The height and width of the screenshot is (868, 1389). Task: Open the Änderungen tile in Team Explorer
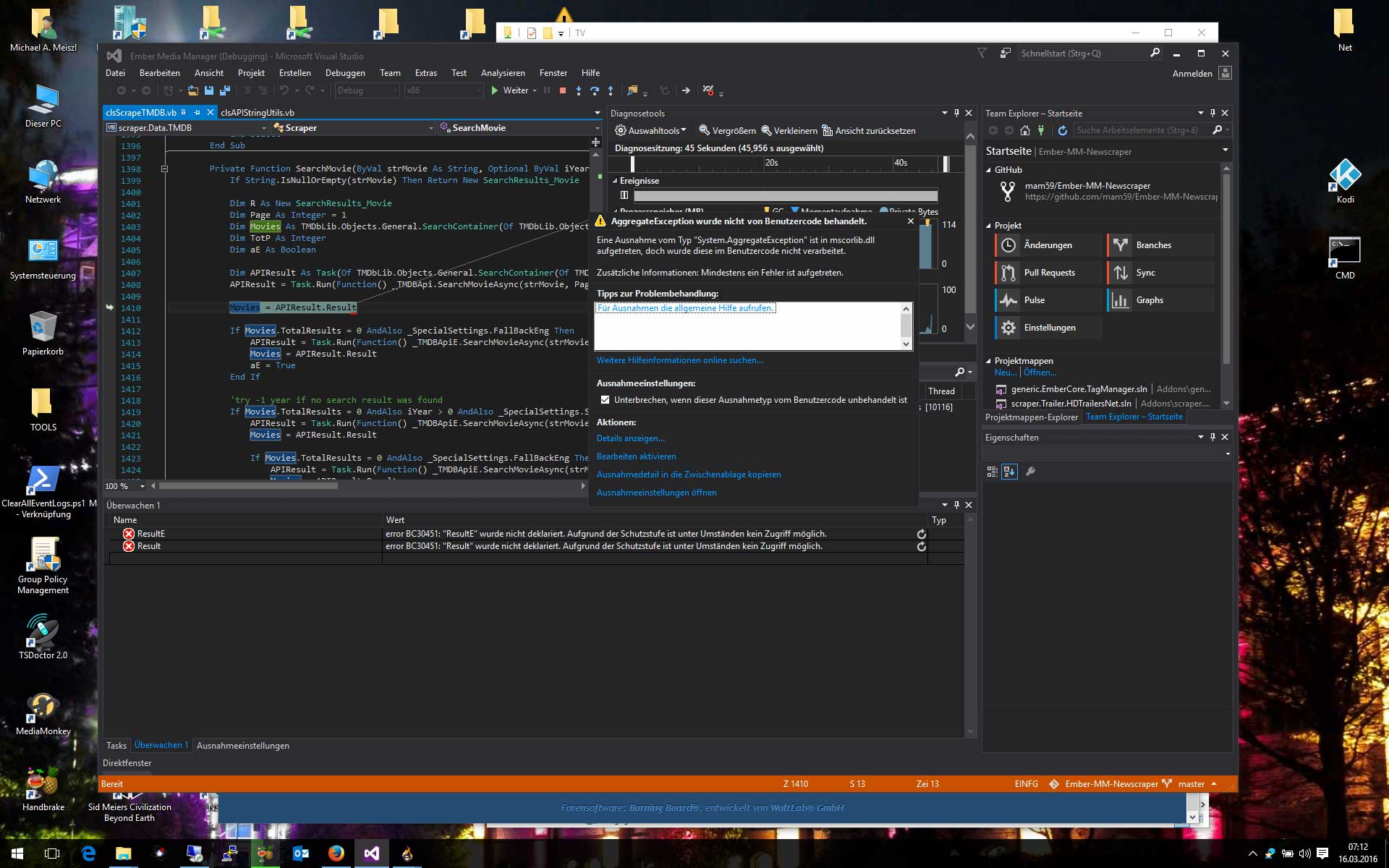[x=1048, y=245]
